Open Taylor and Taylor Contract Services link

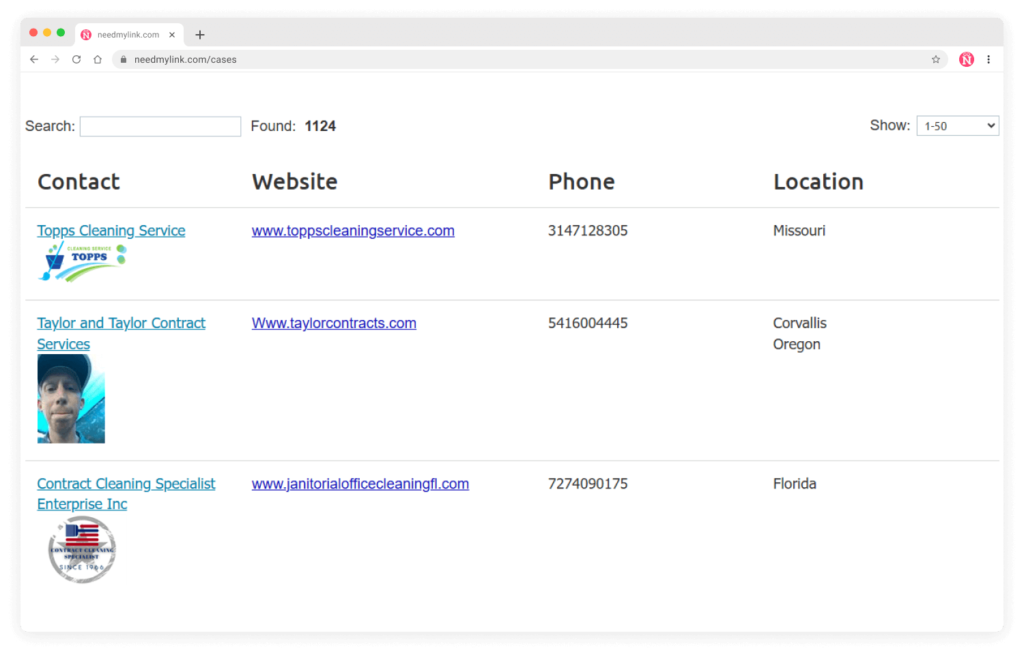121,323
